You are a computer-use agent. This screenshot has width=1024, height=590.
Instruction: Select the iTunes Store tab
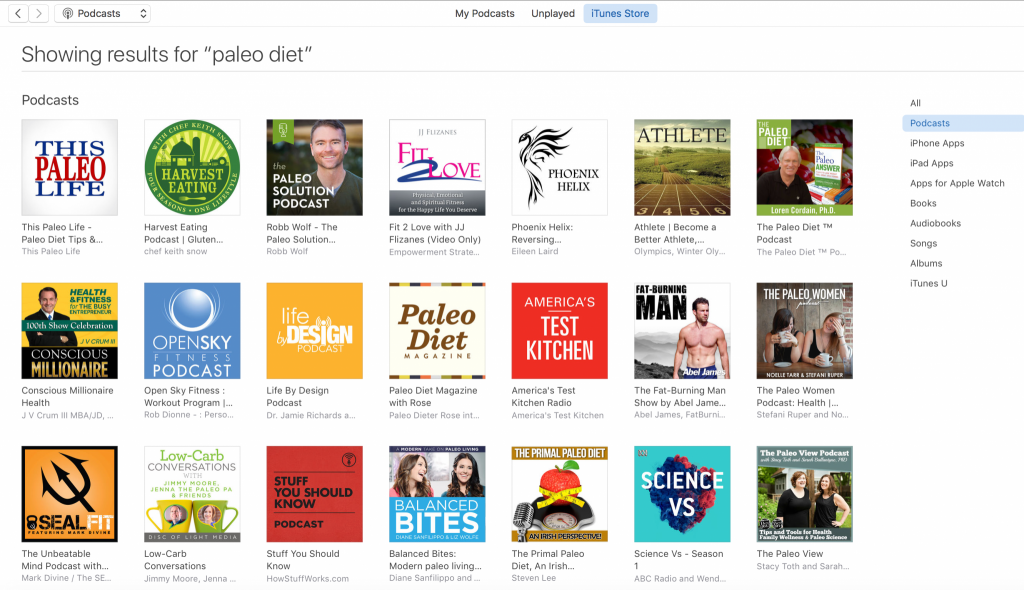(620, 13)
